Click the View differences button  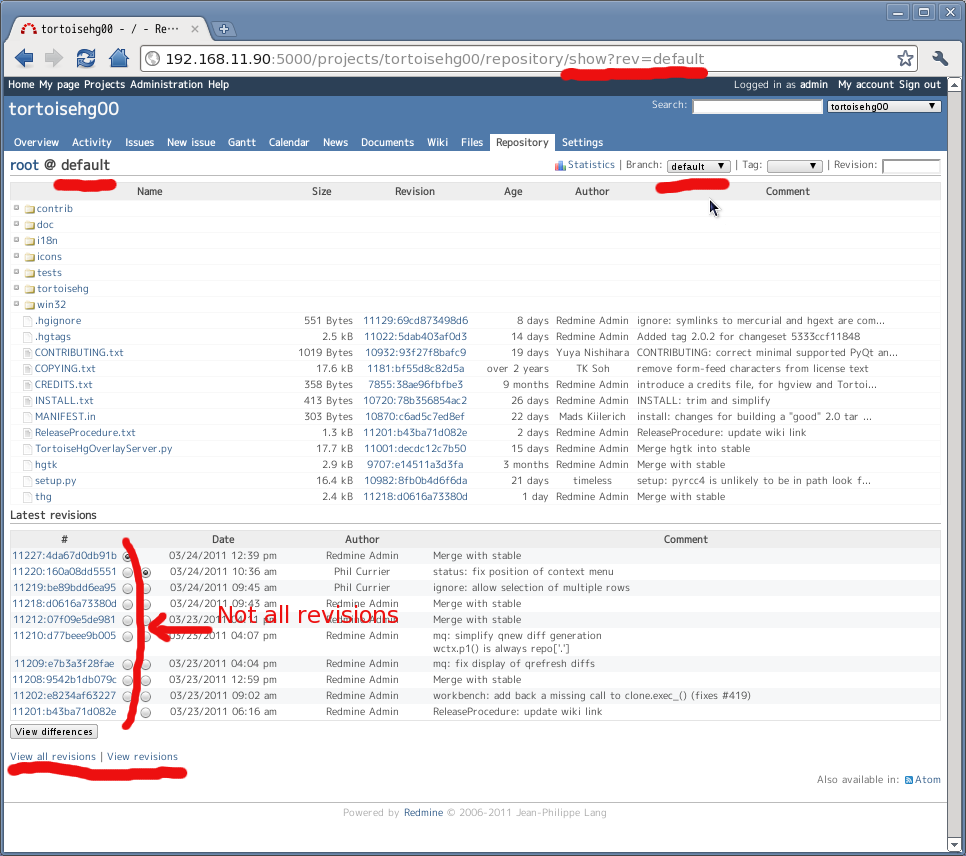54,732
